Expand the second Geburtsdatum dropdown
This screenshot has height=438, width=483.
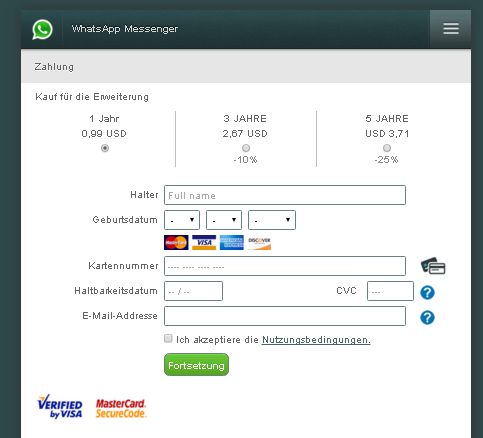point(224,220)
